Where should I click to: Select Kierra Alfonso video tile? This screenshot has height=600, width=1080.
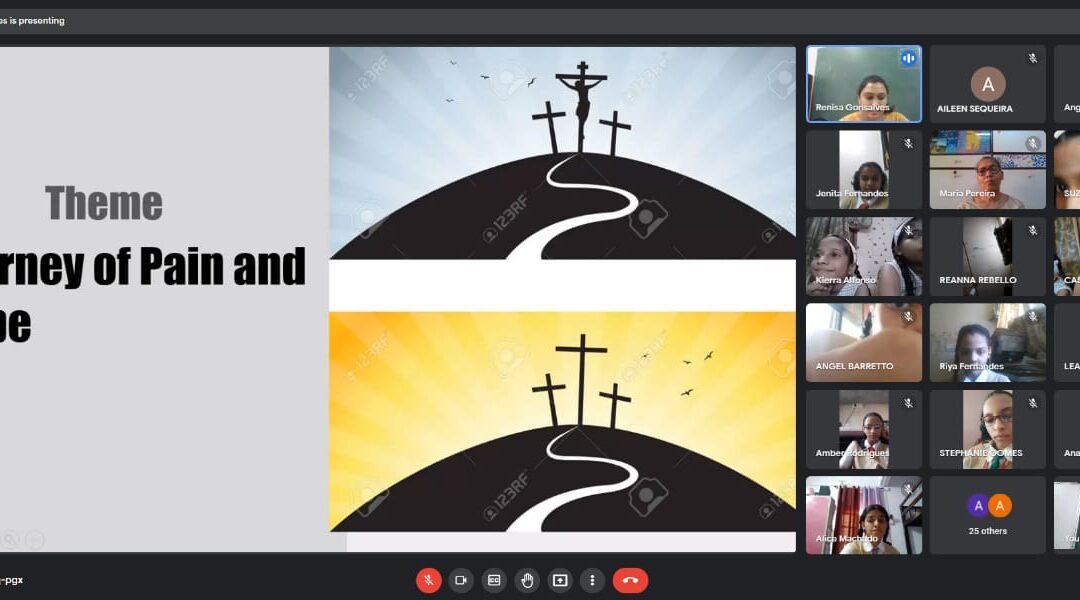tap(864, 257)
